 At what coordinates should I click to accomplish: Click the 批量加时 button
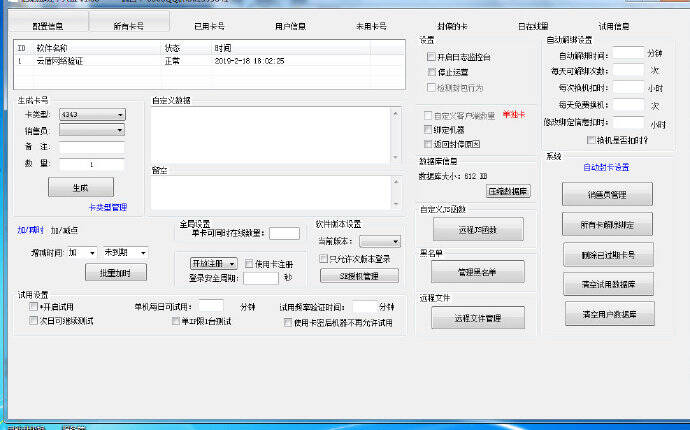click(122, 272)
